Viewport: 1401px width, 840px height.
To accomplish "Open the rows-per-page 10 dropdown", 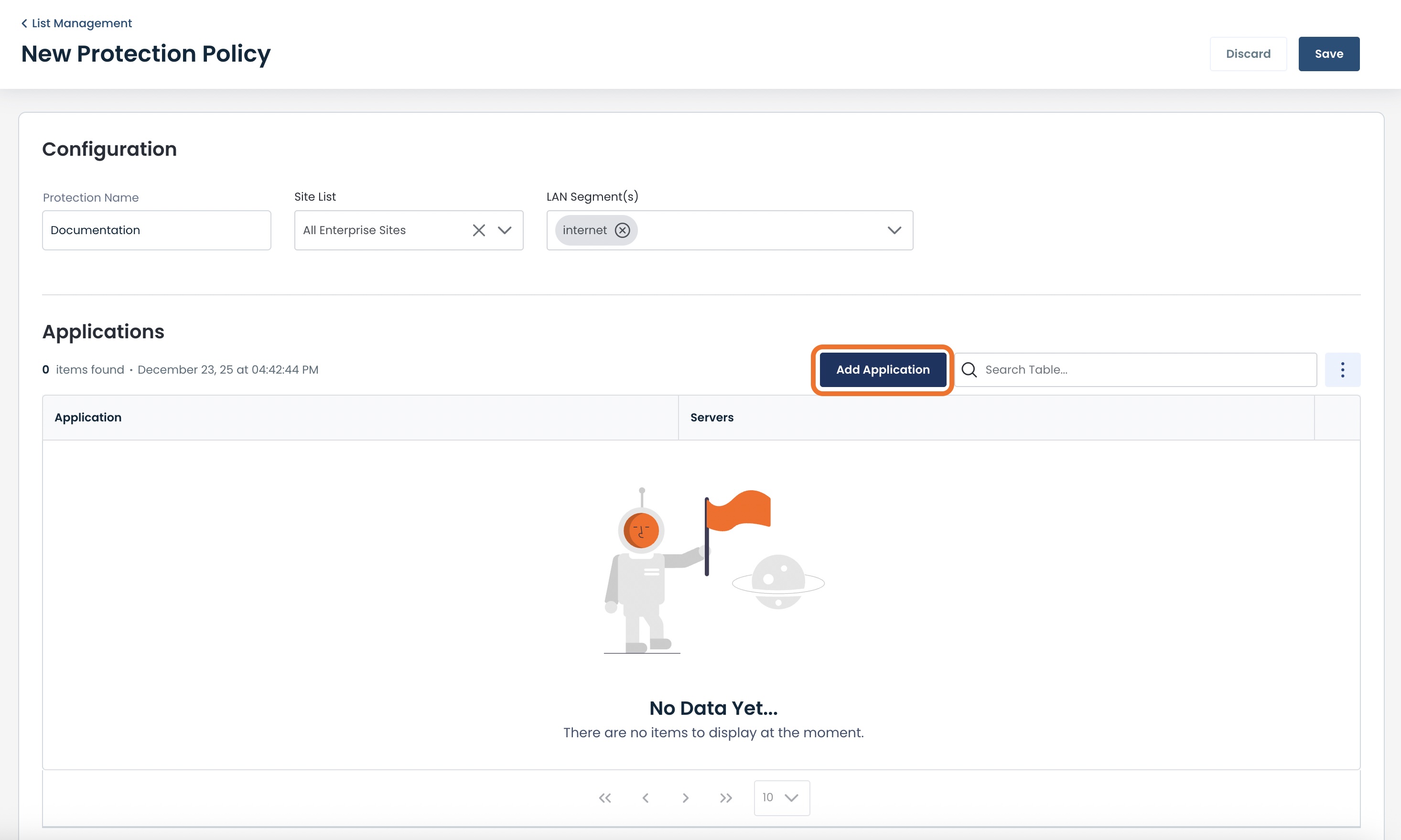I will [x=782, y=798].
